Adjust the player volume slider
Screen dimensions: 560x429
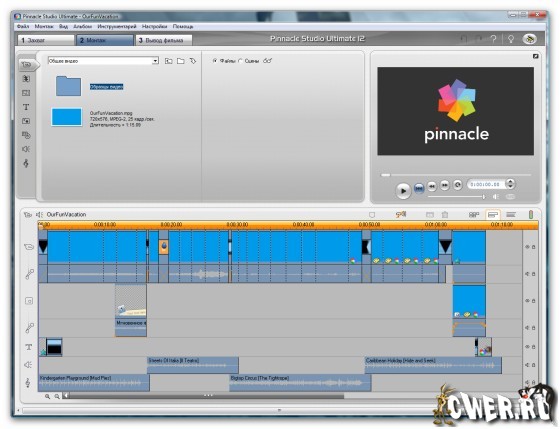click(x=456, y=197)
